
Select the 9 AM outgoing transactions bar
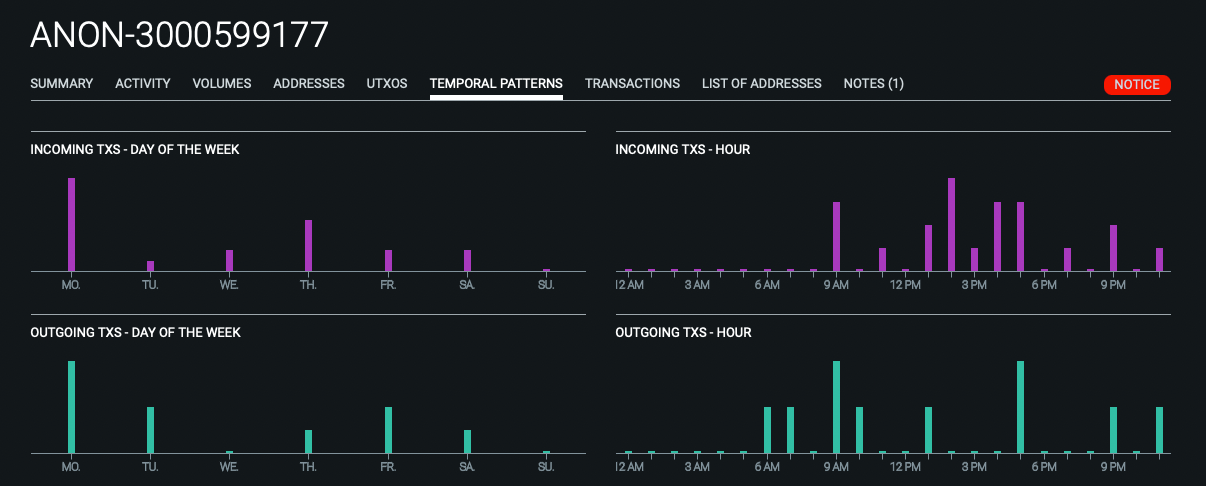tap(836, 407)
